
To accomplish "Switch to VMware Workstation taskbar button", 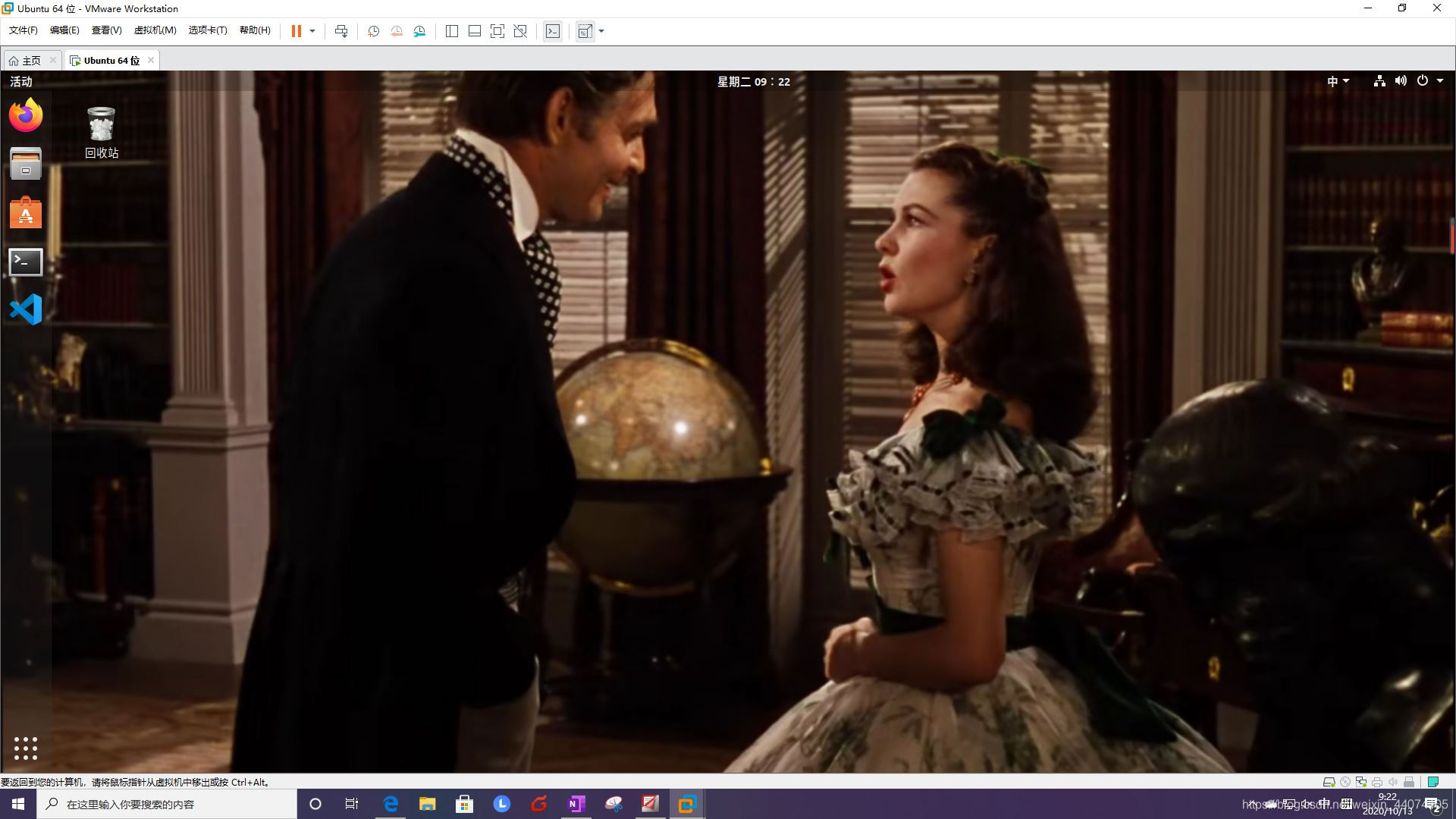I will point(687,804).
